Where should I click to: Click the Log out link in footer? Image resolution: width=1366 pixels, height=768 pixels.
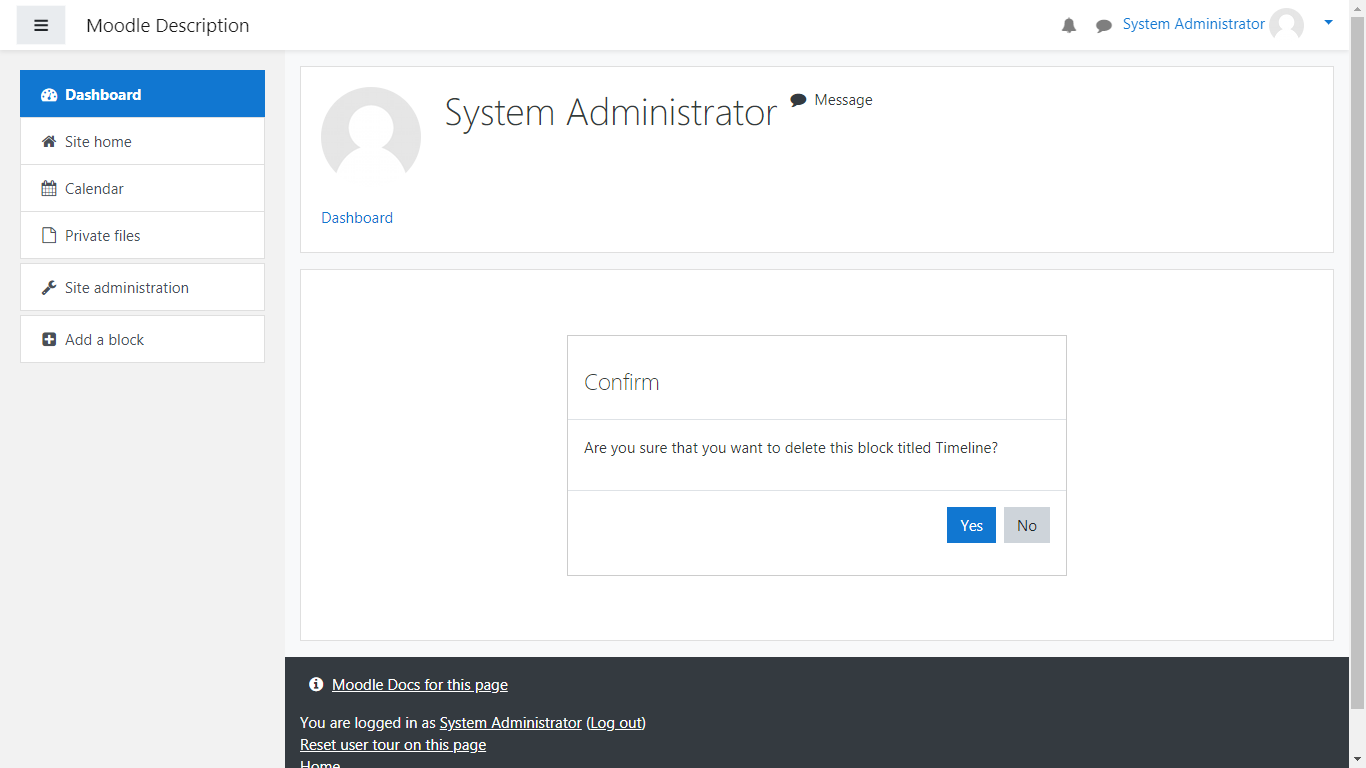(616, 723)
